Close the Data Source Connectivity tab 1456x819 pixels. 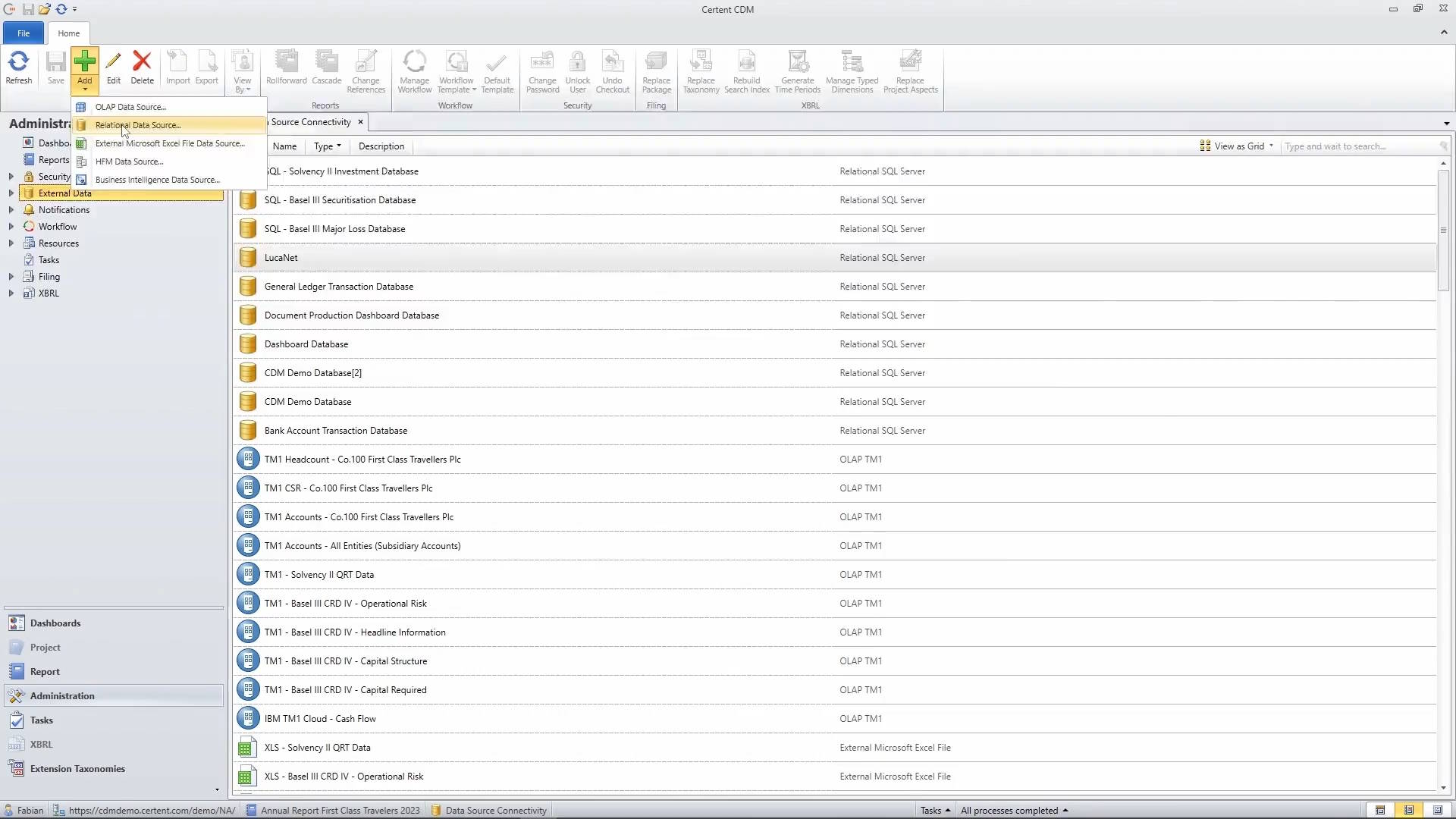[x=361, y=122]
